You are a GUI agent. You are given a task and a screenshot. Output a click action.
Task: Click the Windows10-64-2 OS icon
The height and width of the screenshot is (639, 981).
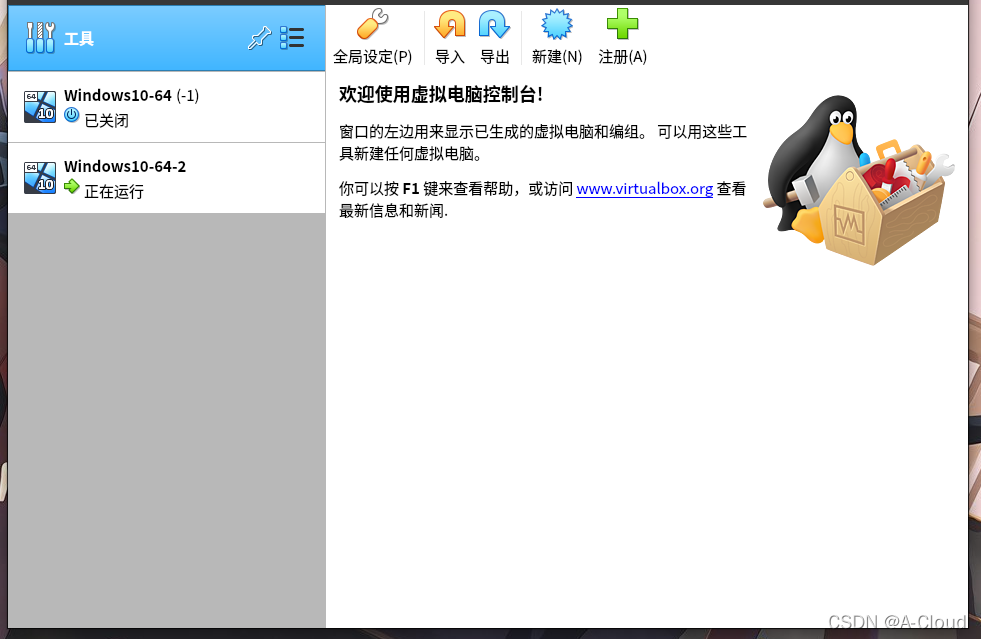(x=40, y=178)
